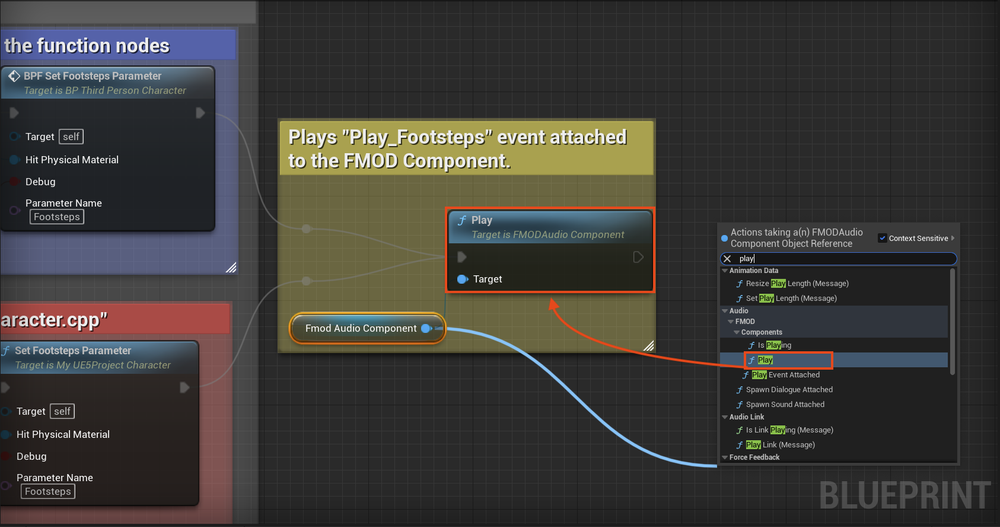Collapse the Audio Link category
Image resolution: width=1000 pixels, height=527 pixels.
pos(724,417)
